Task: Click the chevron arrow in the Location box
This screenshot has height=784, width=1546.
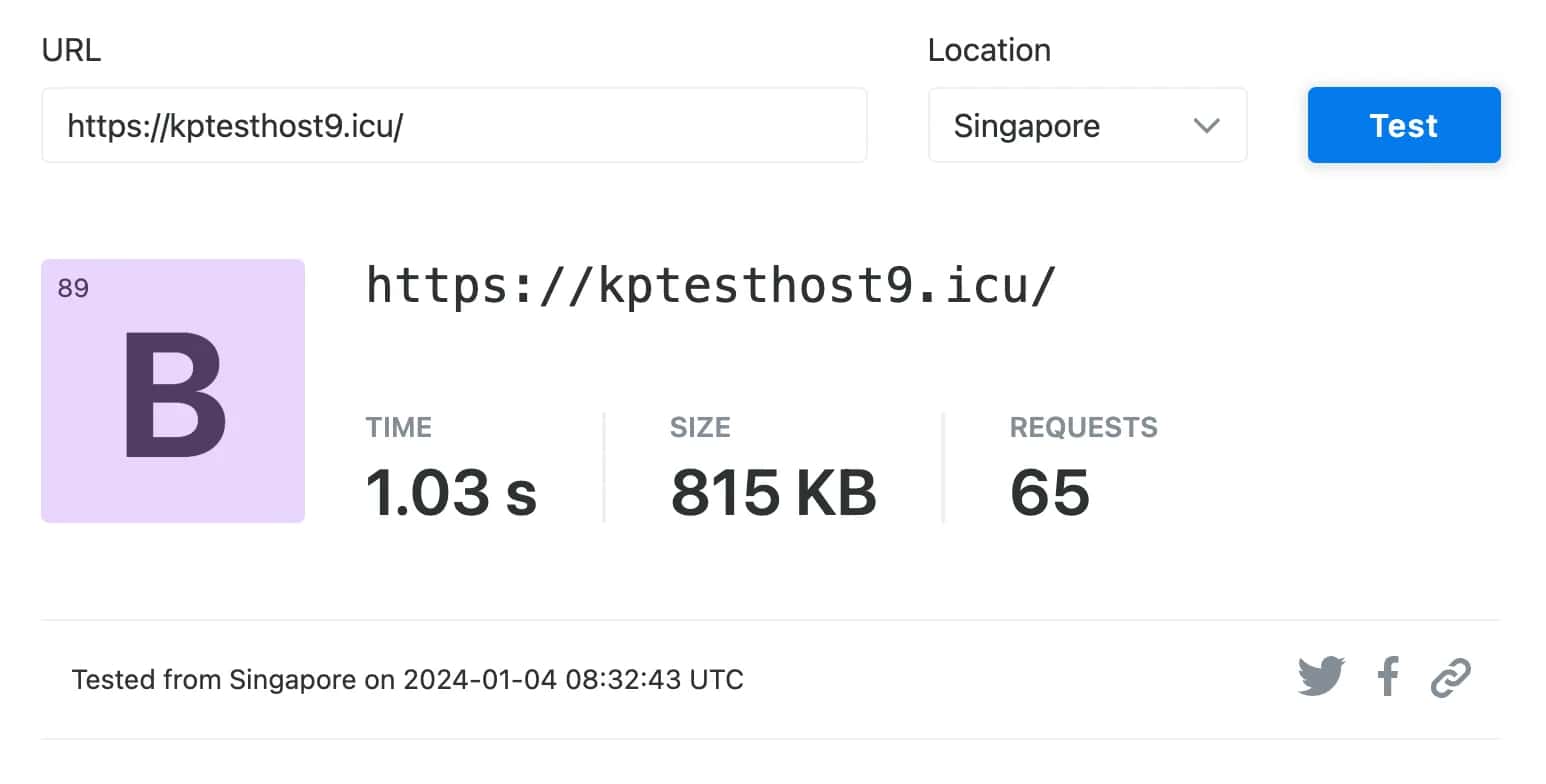Action: 1207,126
